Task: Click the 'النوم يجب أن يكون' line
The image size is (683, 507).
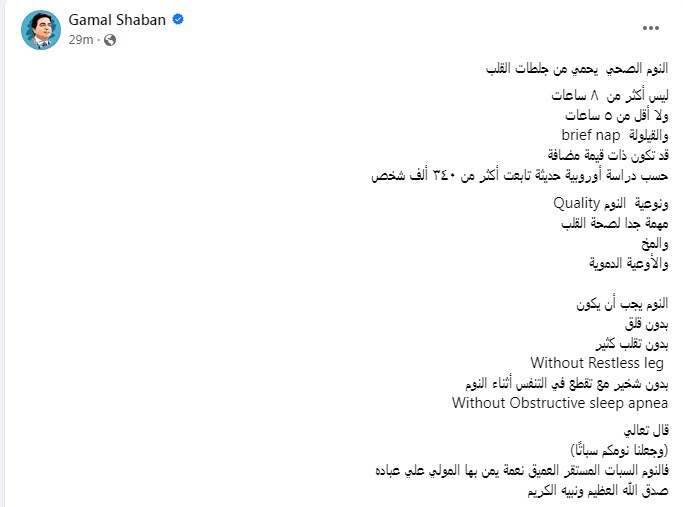Action: click(621, 303)
